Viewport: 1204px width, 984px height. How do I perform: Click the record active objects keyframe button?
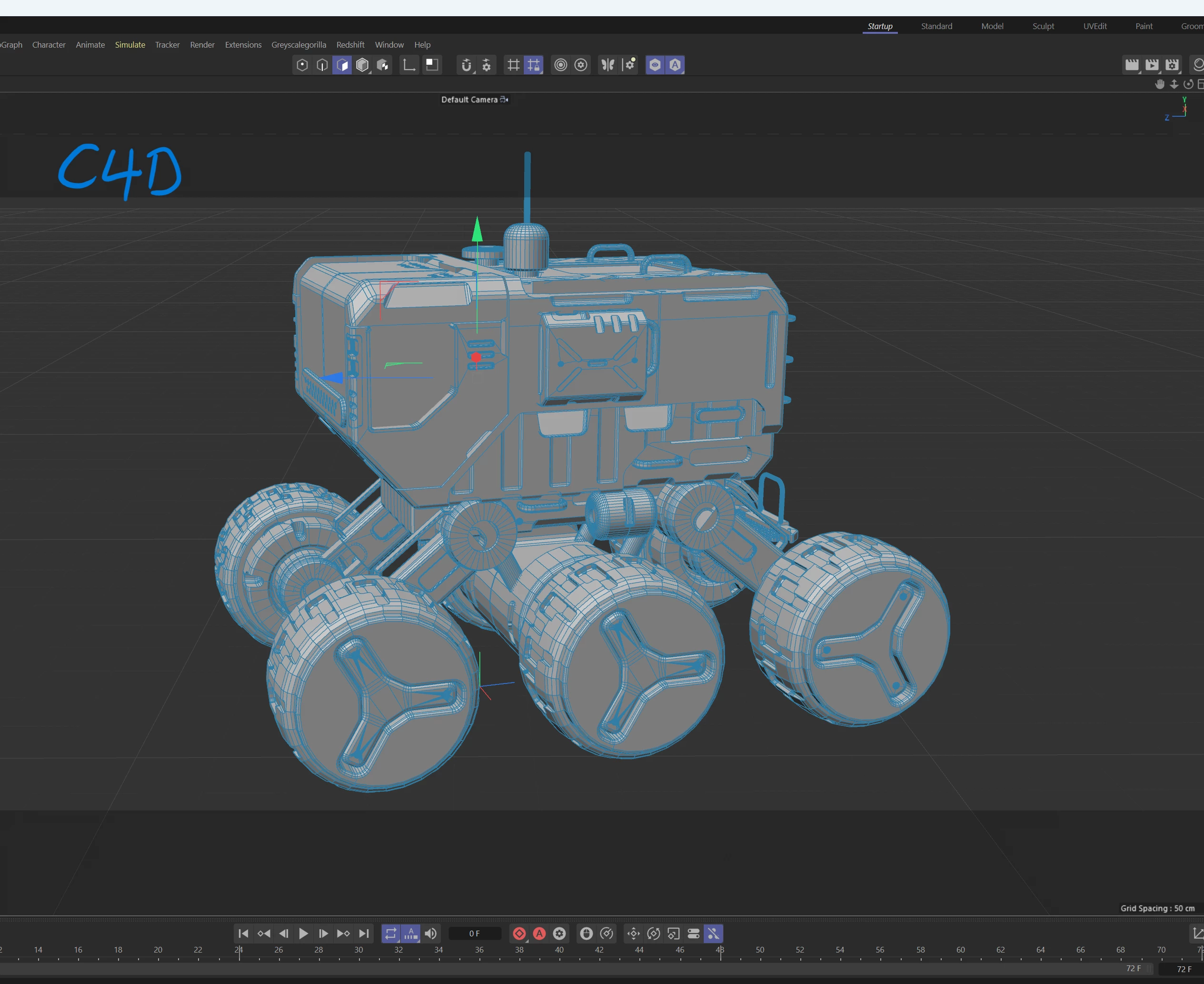pyautogui.click(x=519, y=934)
